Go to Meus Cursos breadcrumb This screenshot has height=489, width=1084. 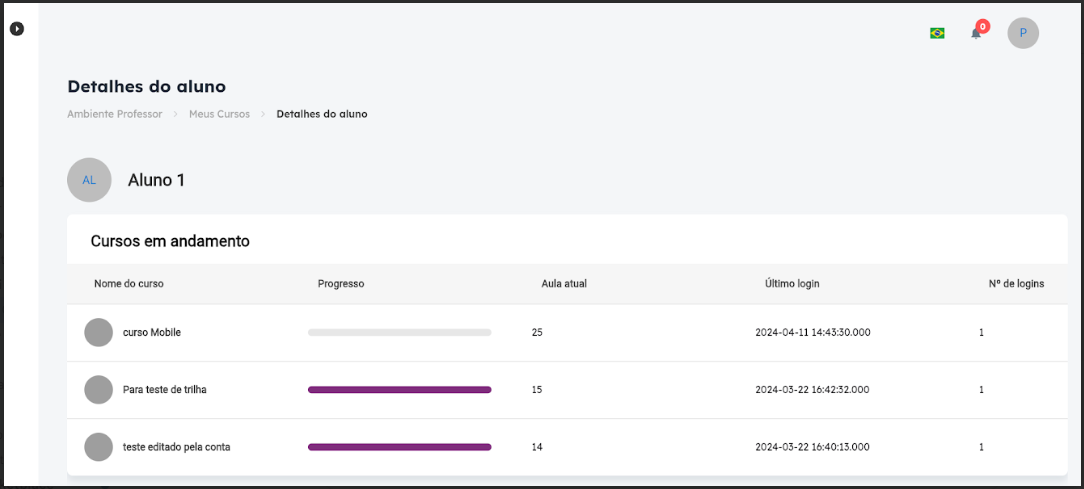pos(220,114)
